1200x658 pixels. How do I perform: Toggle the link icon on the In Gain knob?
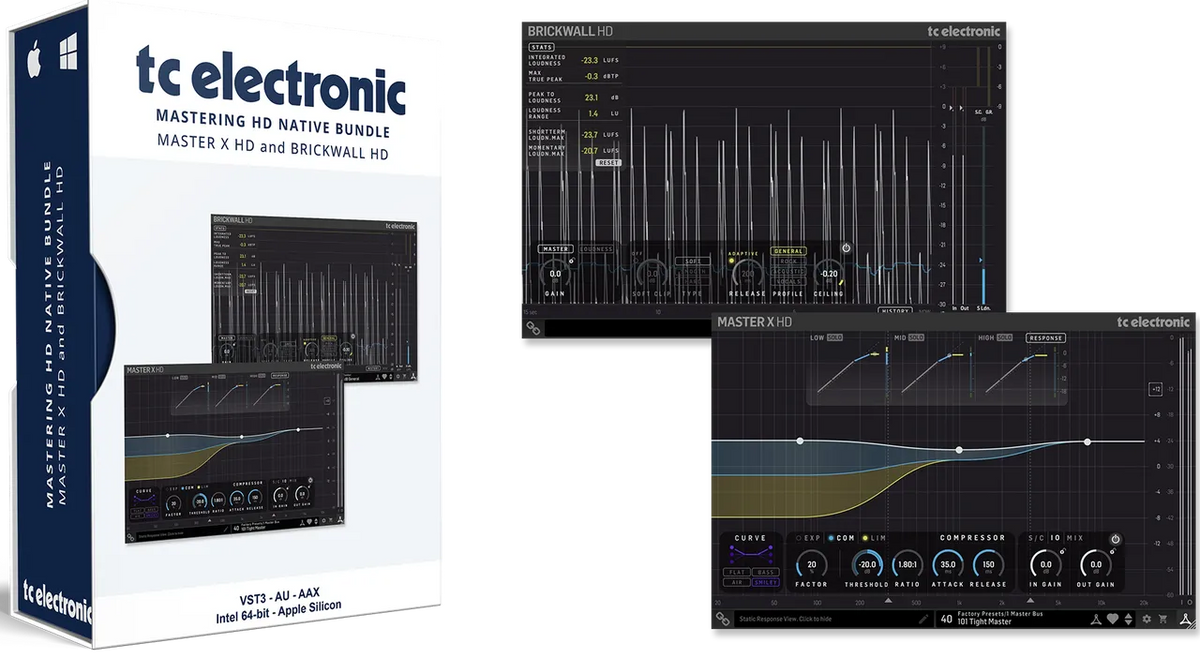pos(1062,550)
